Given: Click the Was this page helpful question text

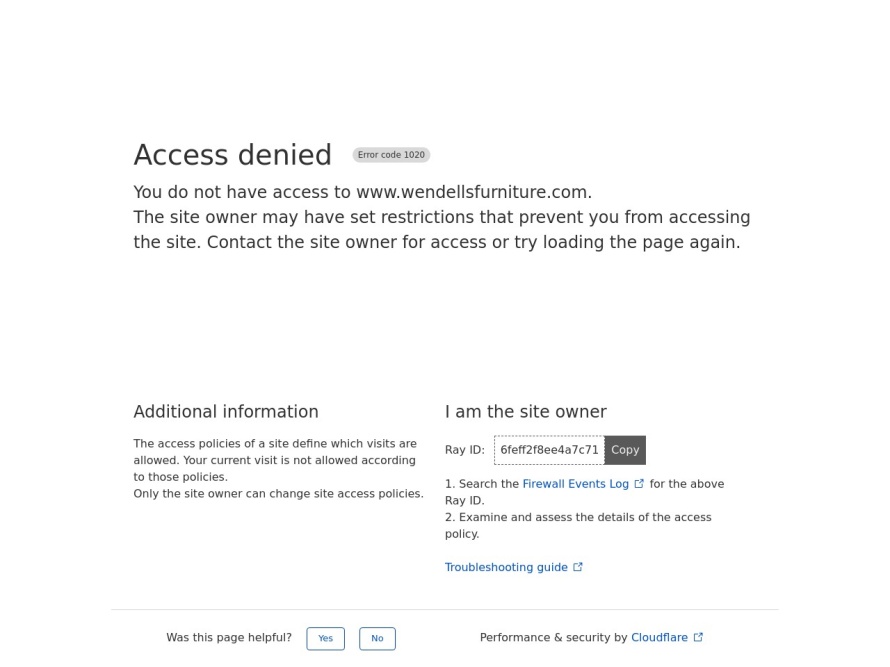Looking at the screenshot, I should coord(229,638).
